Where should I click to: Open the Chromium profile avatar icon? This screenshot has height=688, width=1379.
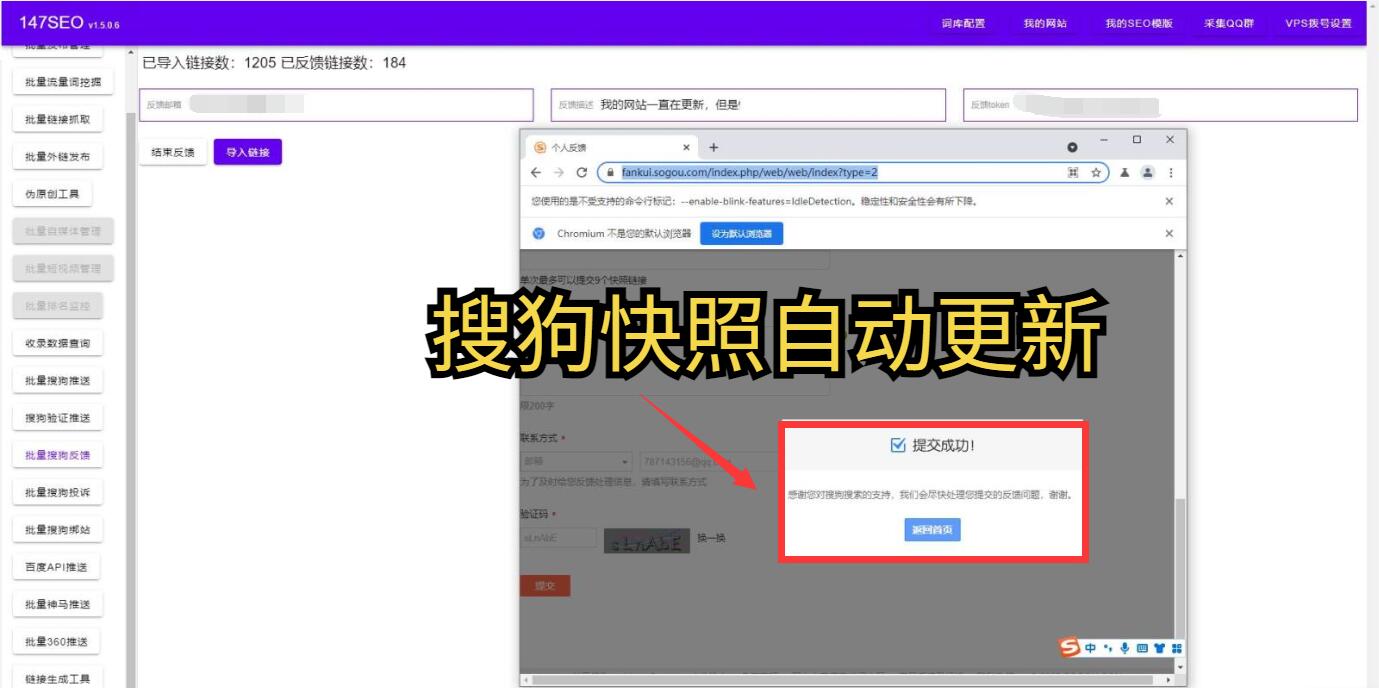coord(1147,172)
